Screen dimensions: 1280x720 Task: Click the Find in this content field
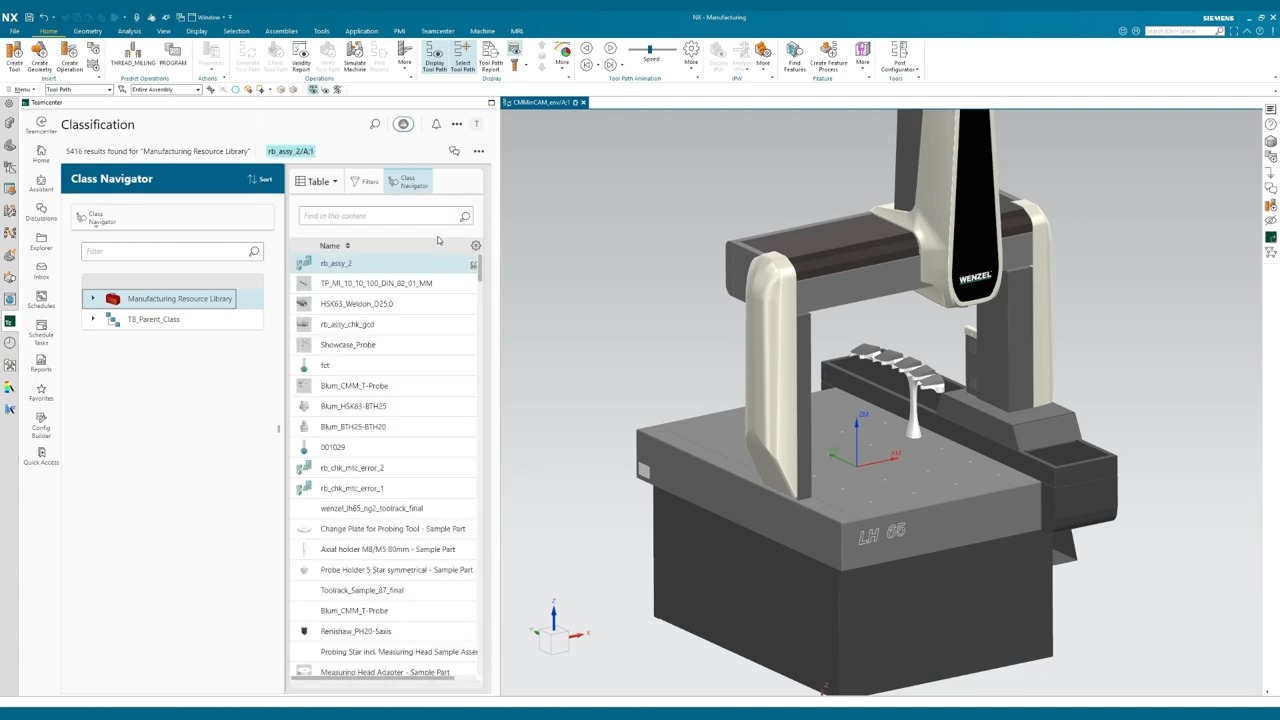click(385, 216)
